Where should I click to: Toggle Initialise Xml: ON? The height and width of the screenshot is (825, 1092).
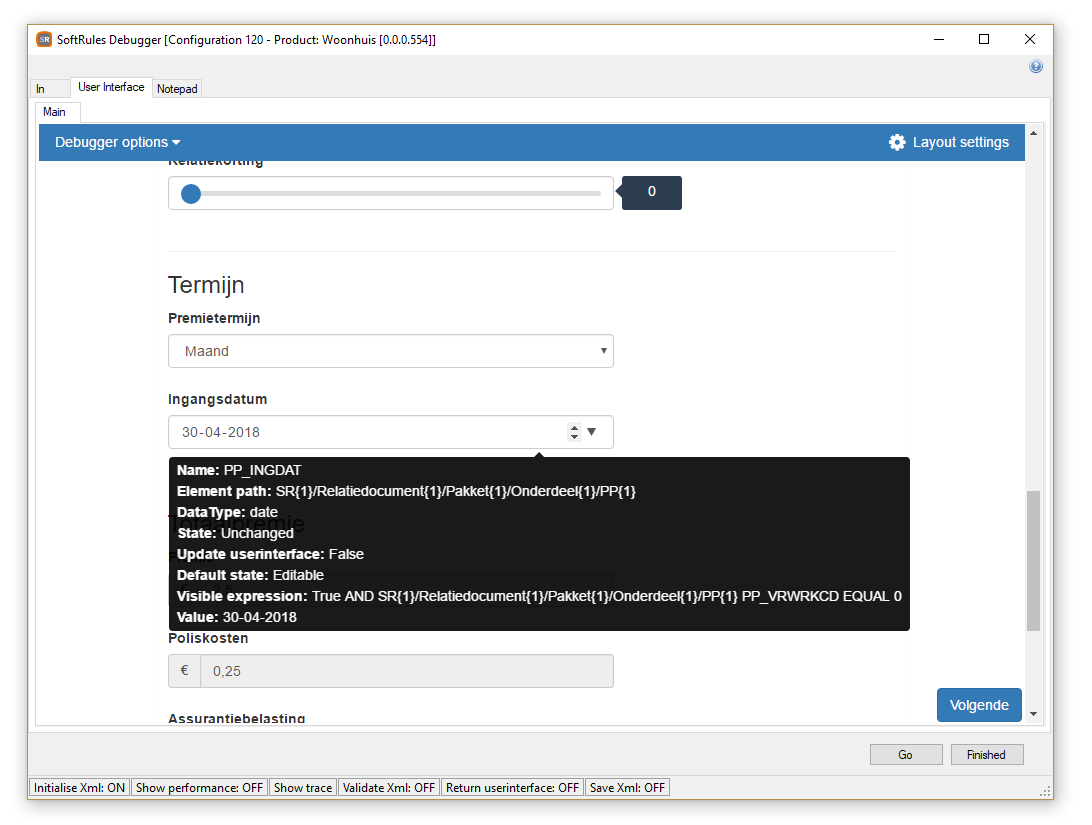point(79,787)
